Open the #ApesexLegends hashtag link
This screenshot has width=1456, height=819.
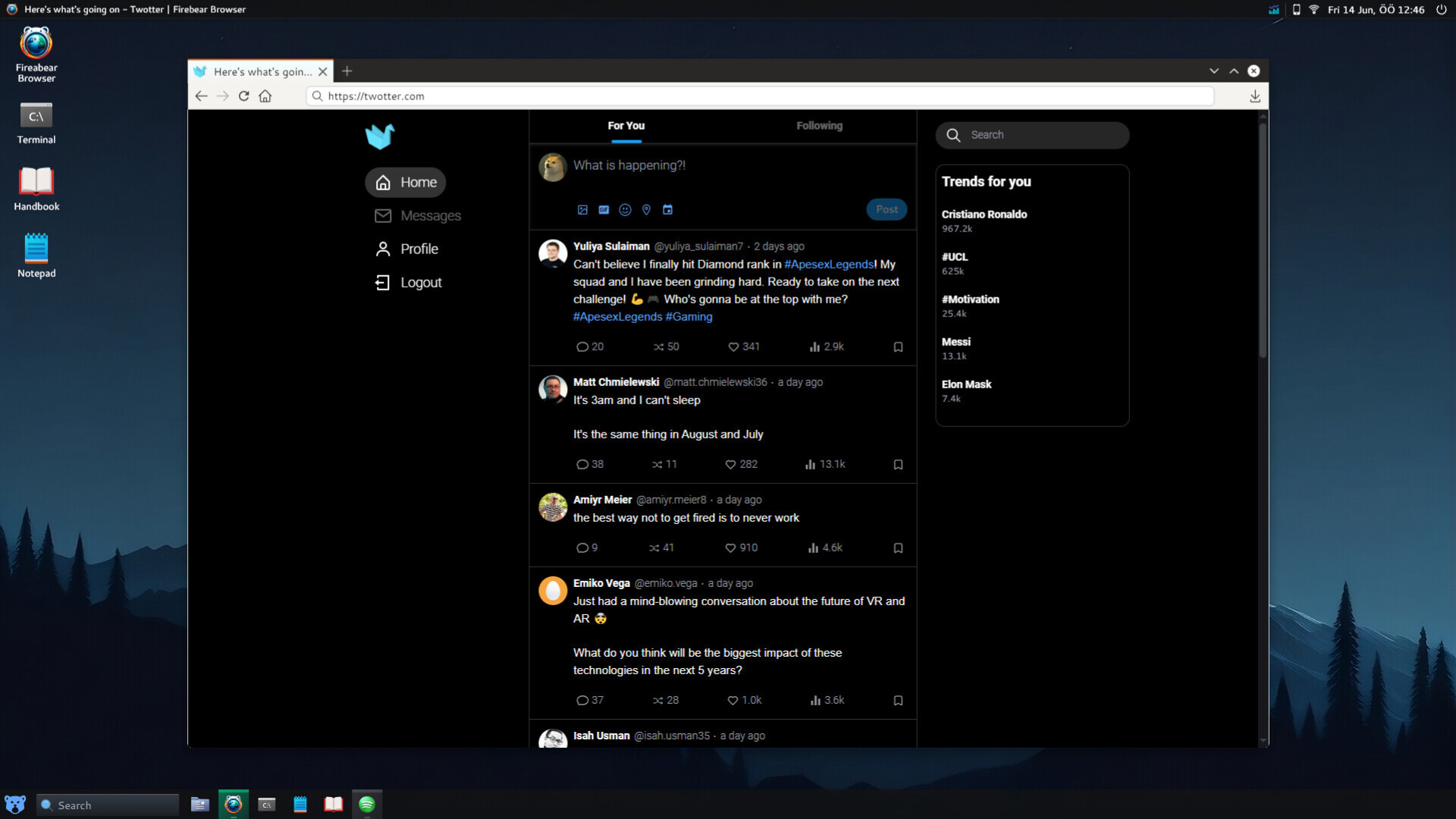click(x=827, y=264)
